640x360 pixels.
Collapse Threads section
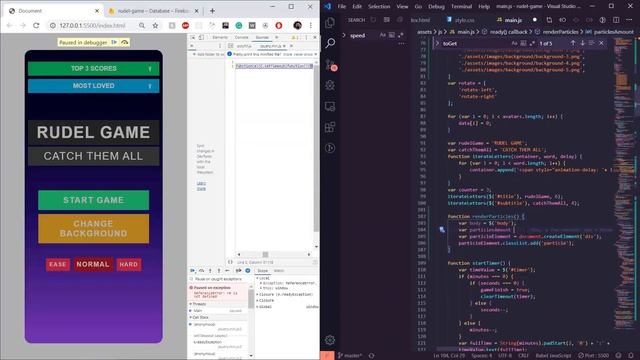click(x=198, y=304)
